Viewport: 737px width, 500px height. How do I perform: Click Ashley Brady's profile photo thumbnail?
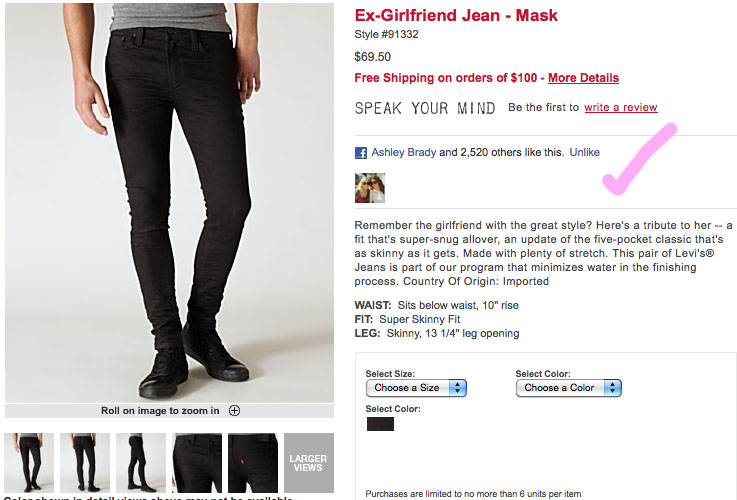pos(369,188)
